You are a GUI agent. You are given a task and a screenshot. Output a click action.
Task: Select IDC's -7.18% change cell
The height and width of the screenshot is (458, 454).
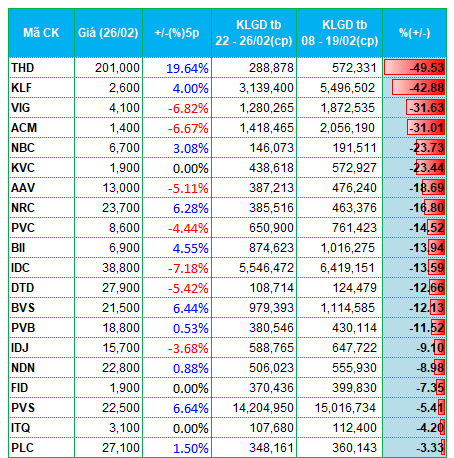[177, 268]
